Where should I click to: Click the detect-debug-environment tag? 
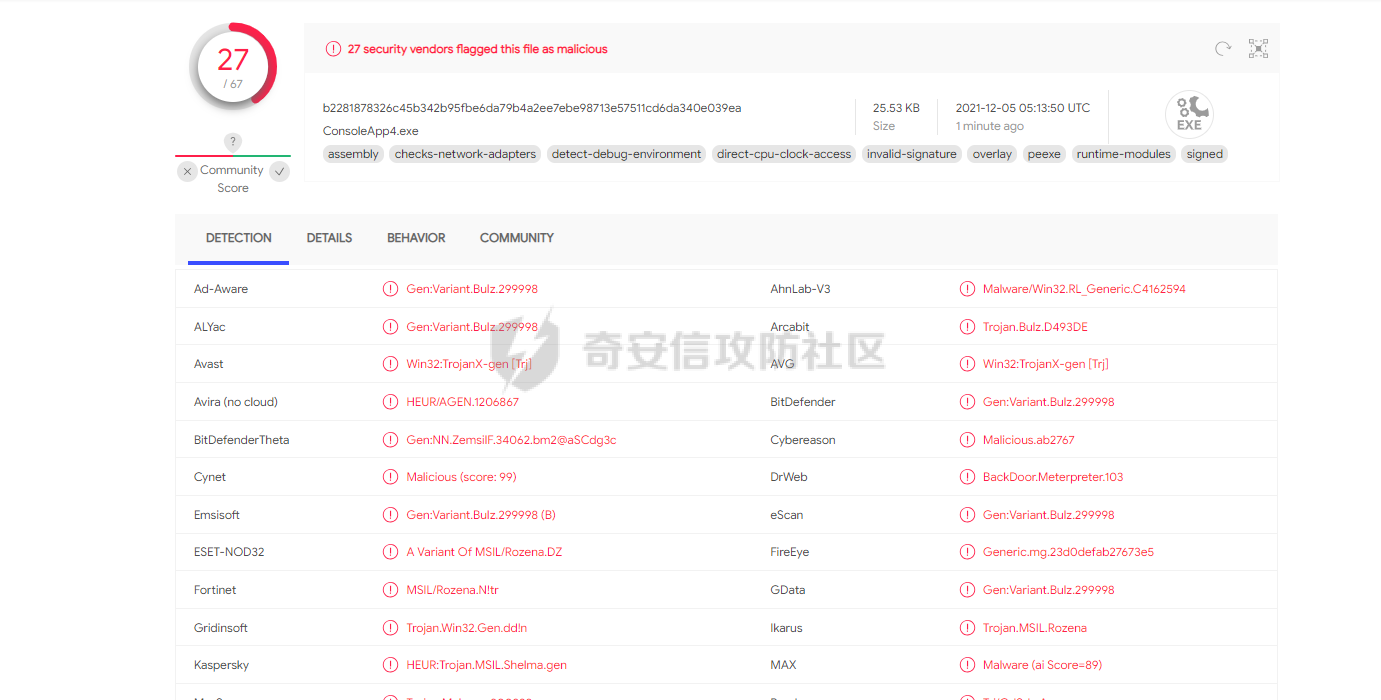tap(626, 154)
